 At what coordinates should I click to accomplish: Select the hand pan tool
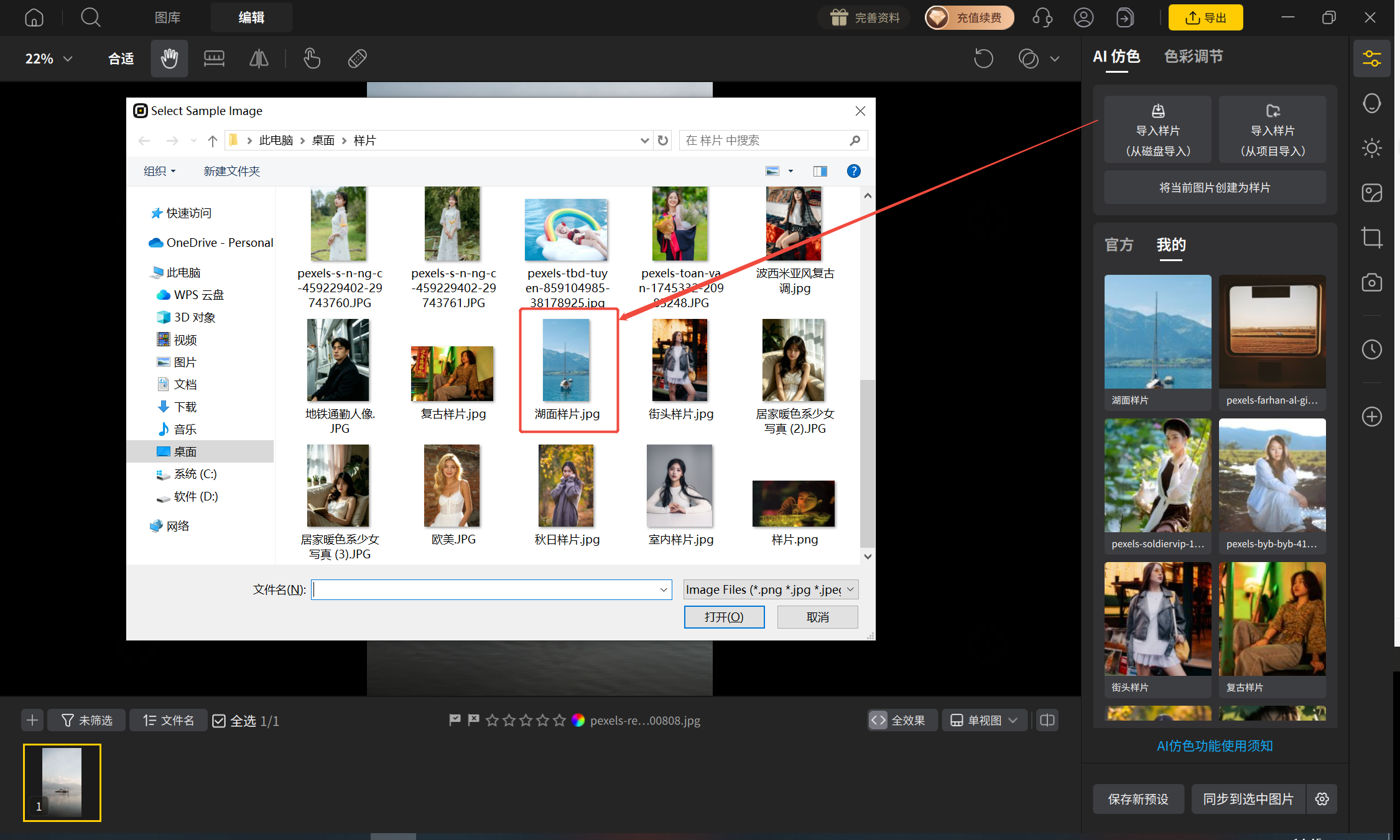coord(169,58)
